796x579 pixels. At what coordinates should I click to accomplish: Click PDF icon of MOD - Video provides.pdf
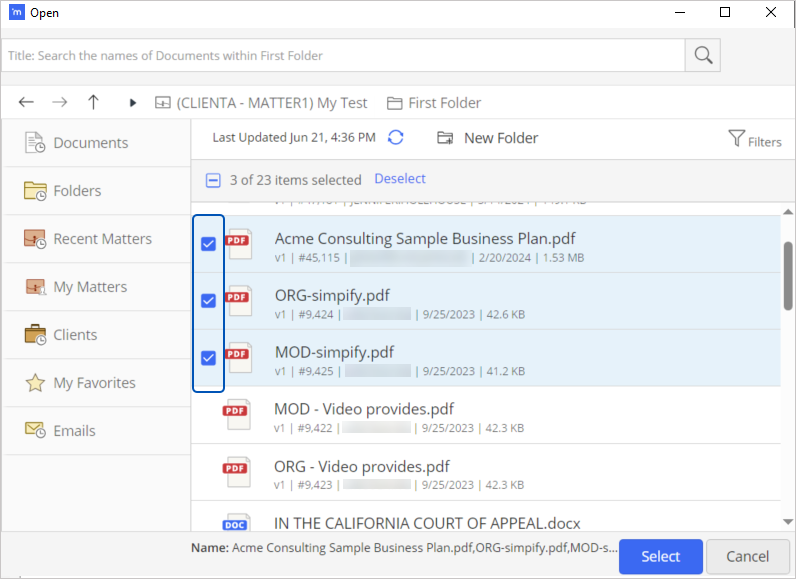point(237,415)
